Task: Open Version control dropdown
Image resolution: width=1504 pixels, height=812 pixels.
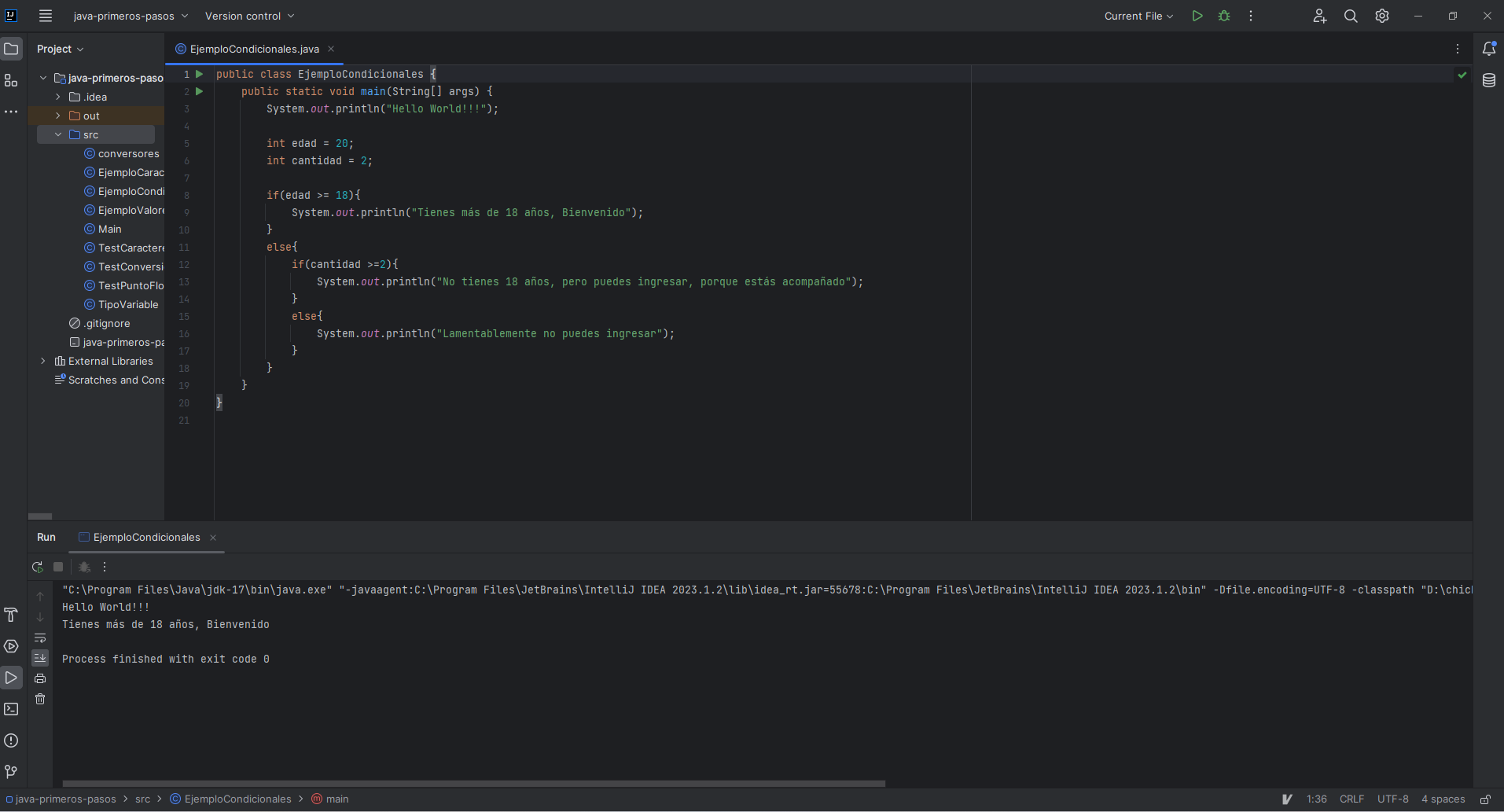Action: pos(249,16)
